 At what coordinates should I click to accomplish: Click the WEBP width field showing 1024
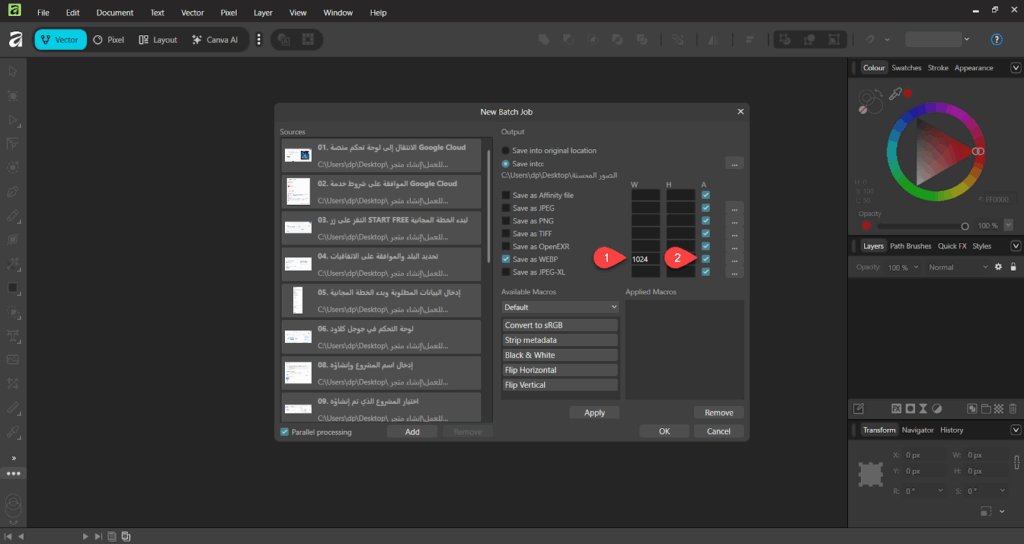pyautogui.click(x=645, y=259)
